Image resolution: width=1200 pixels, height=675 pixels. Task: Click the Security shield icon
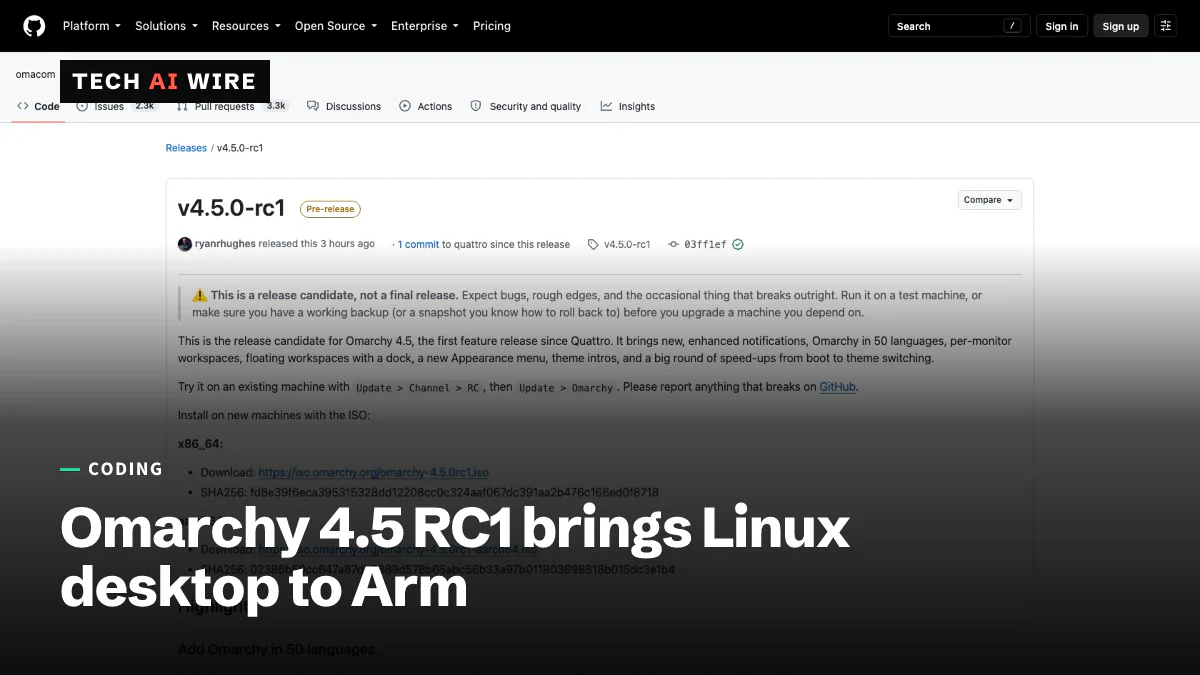pos(476,106)
